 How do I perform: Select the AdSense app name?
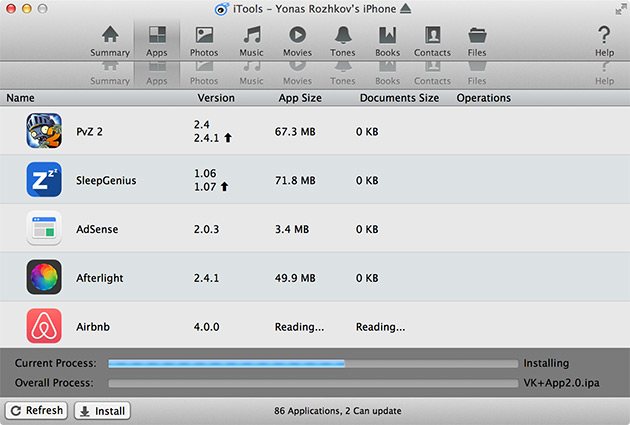pyautogui.click(x=97, y=229)
